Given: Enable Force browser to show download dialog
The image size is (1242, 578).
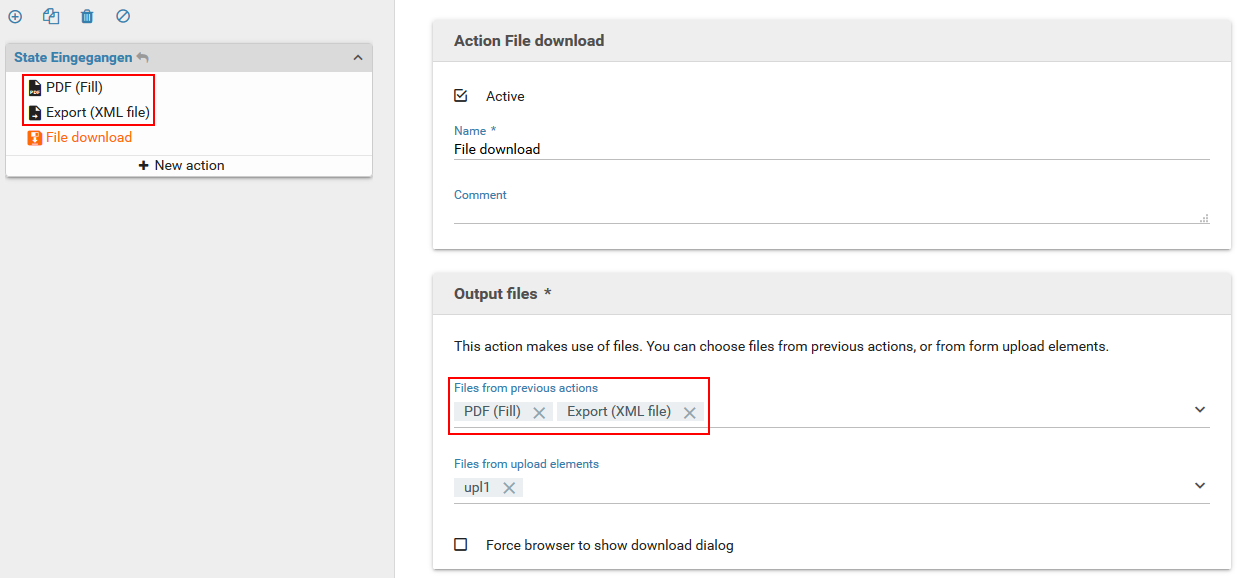Looking at the screenshot, I should point(461,545).
